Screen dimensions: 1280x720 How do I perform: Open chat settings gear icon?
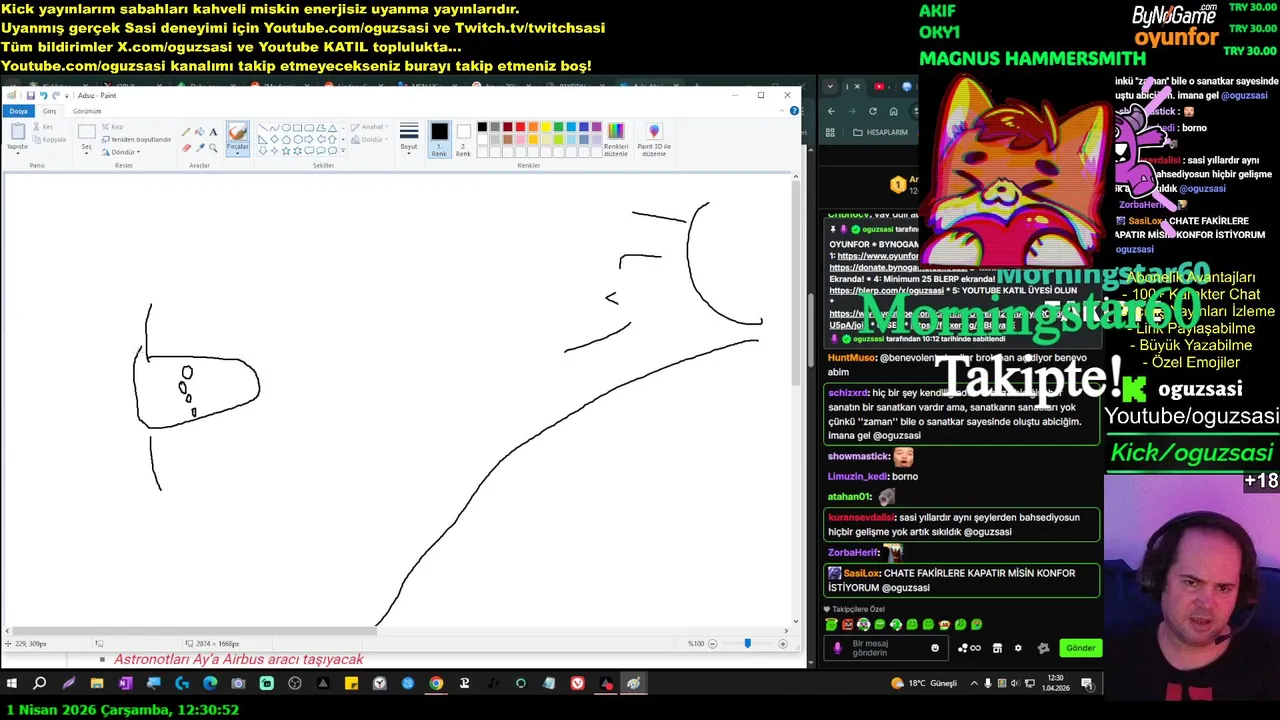(x=1018, y=648)
